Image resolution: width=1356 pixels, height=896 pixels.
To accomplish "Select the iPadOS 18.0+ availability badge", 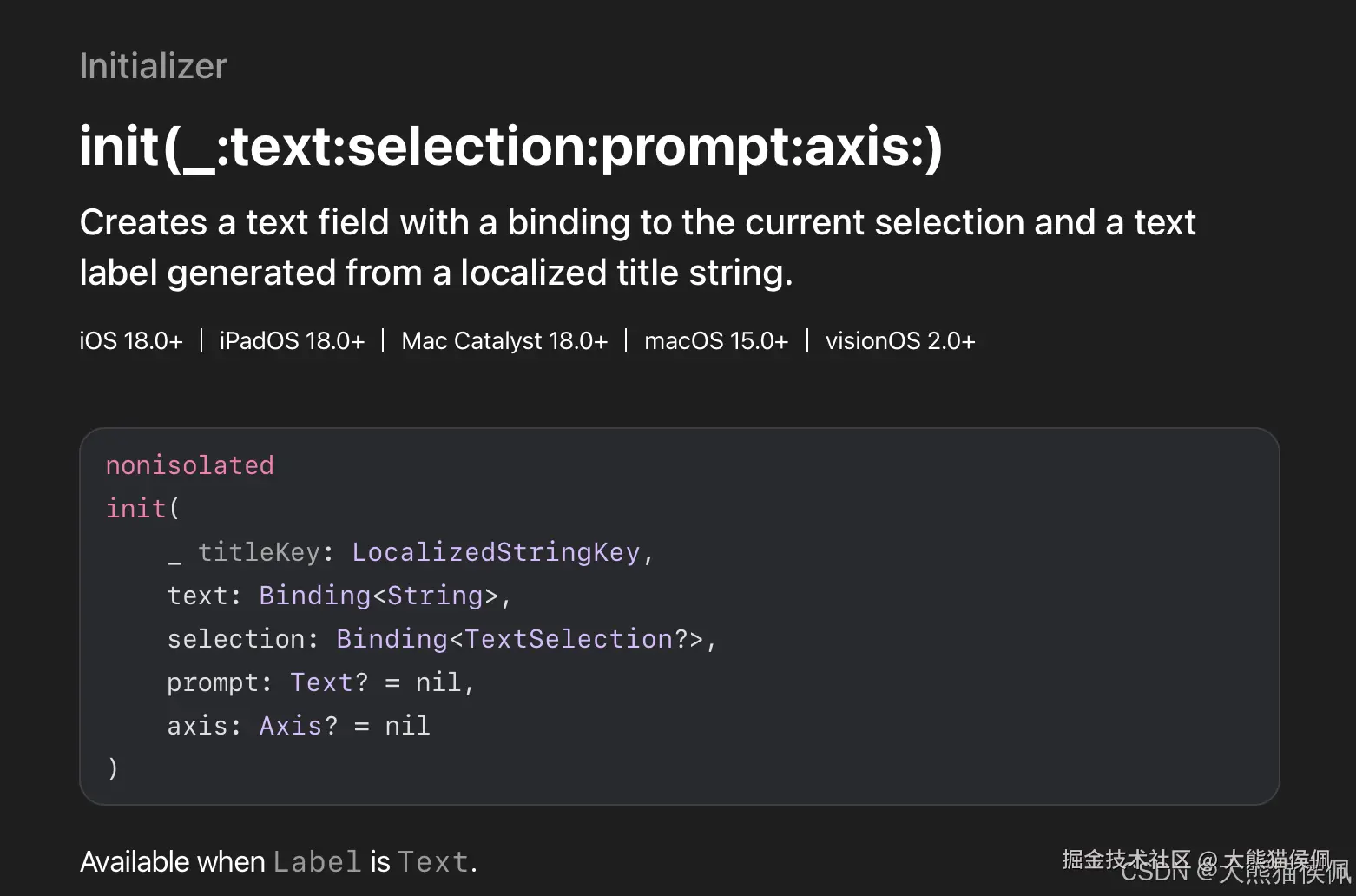I will [x=292, y=341].
